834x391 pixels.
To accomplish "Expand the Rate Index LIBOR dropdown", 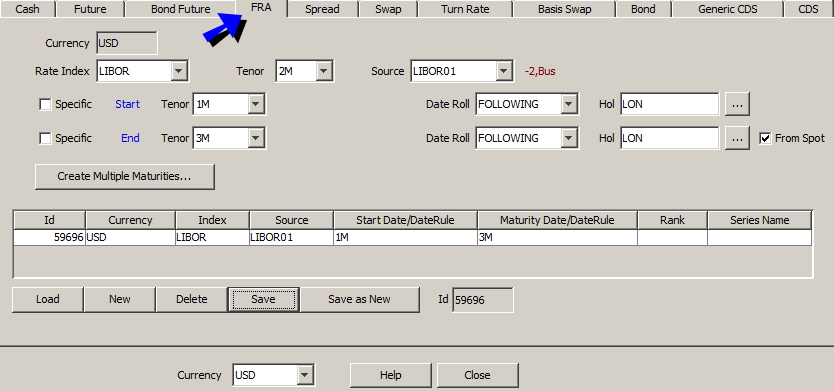I will (x=179, y=71).
